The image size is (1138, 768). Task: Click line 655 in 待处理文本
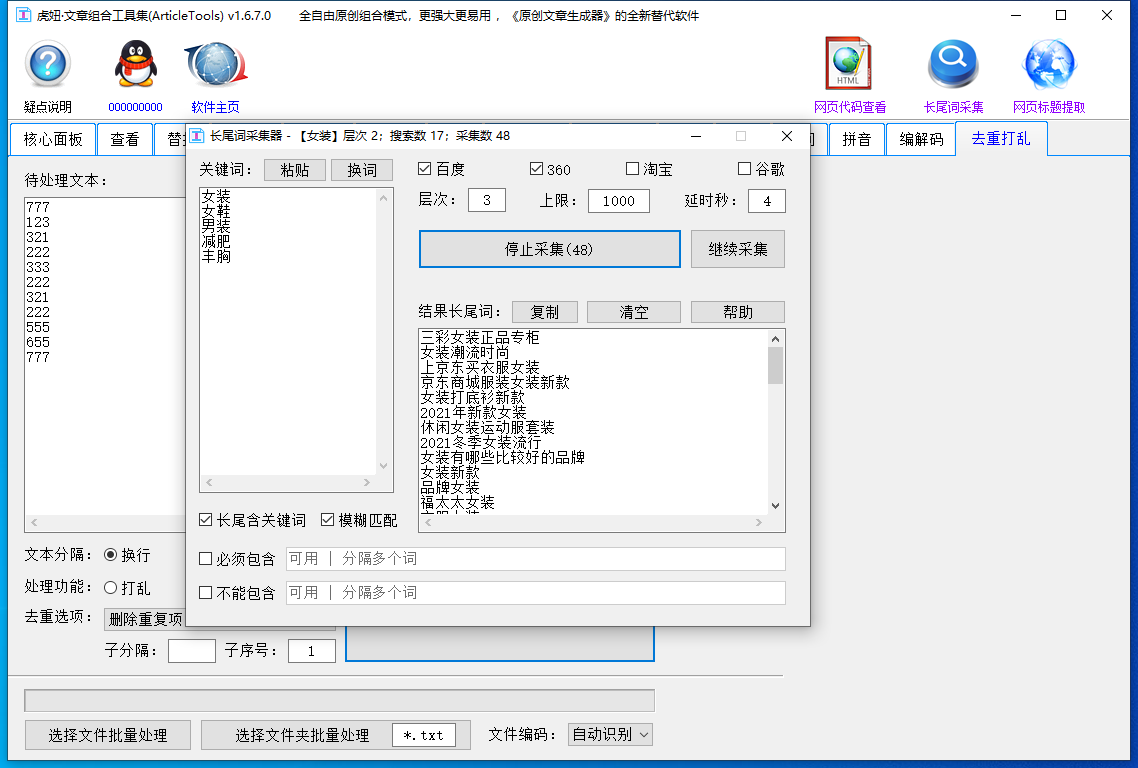[38, 342]
